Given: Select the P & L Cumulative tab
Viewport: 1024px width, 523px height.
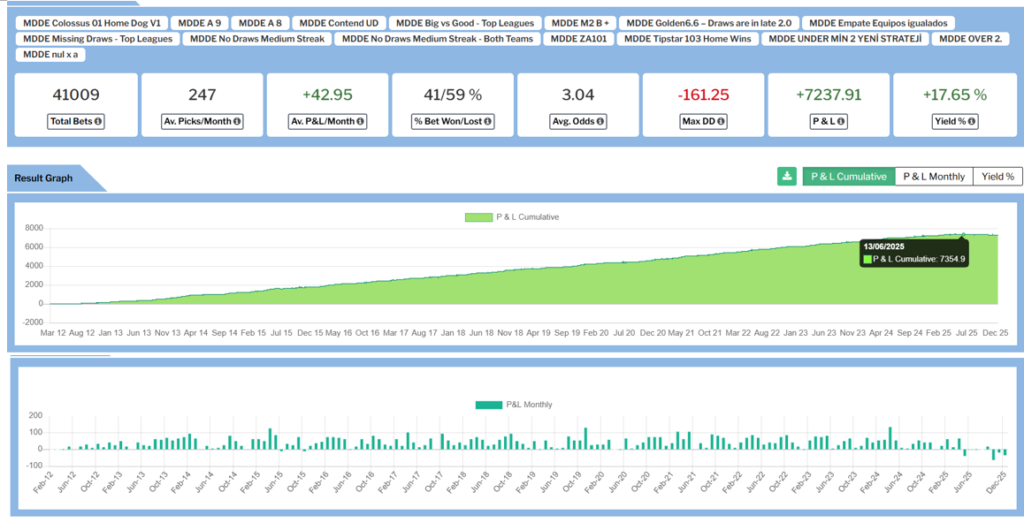Looking at the screenshot, I should click(x=848, y=176).
